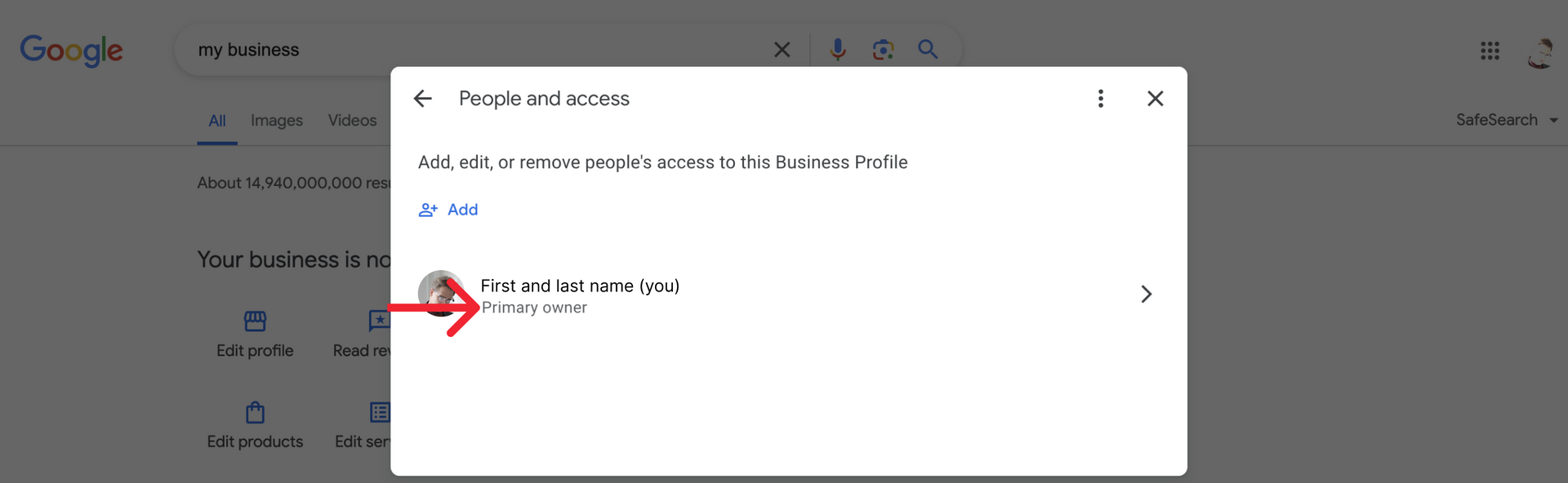Open the Edit products shortcut
This screenshot has width=1568, height=483.
pyautogui.click(x=255, y=425)
